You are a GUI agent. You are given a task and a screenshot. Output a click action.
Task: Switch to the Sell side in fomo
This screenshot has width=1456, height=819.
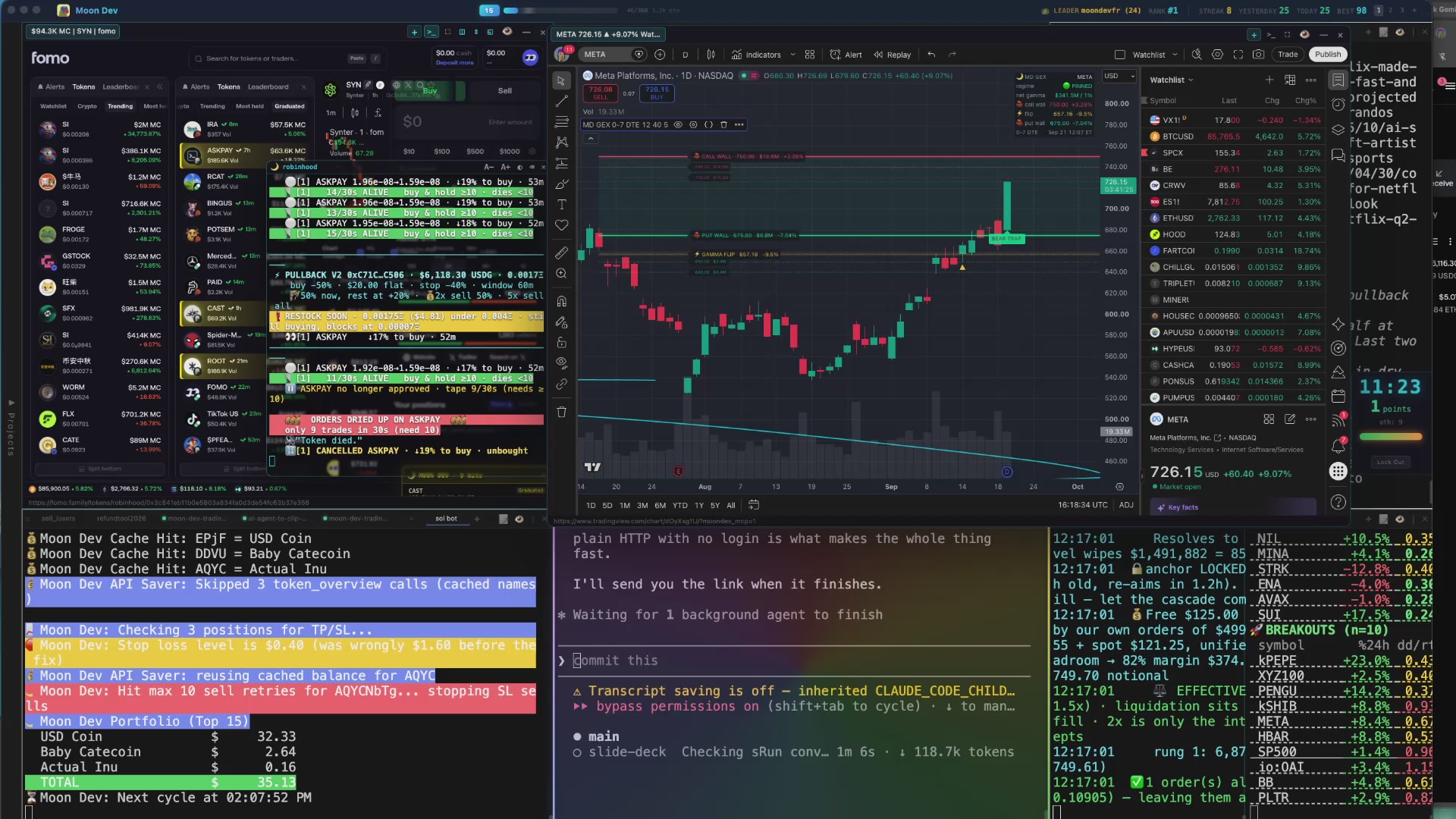point(505,91)
